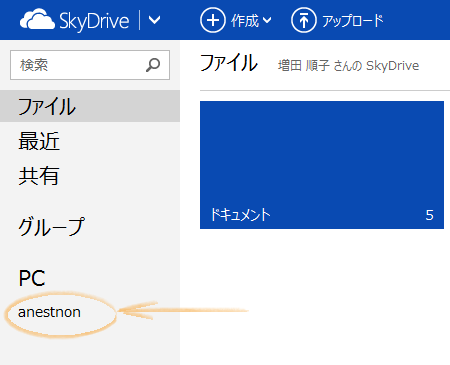Image resolution: width=450 pixels, height=365 pixels.
Task: Open the dropdown chevron beside SkyDrive
Action: pyautogui.click(x=154, y=20)
